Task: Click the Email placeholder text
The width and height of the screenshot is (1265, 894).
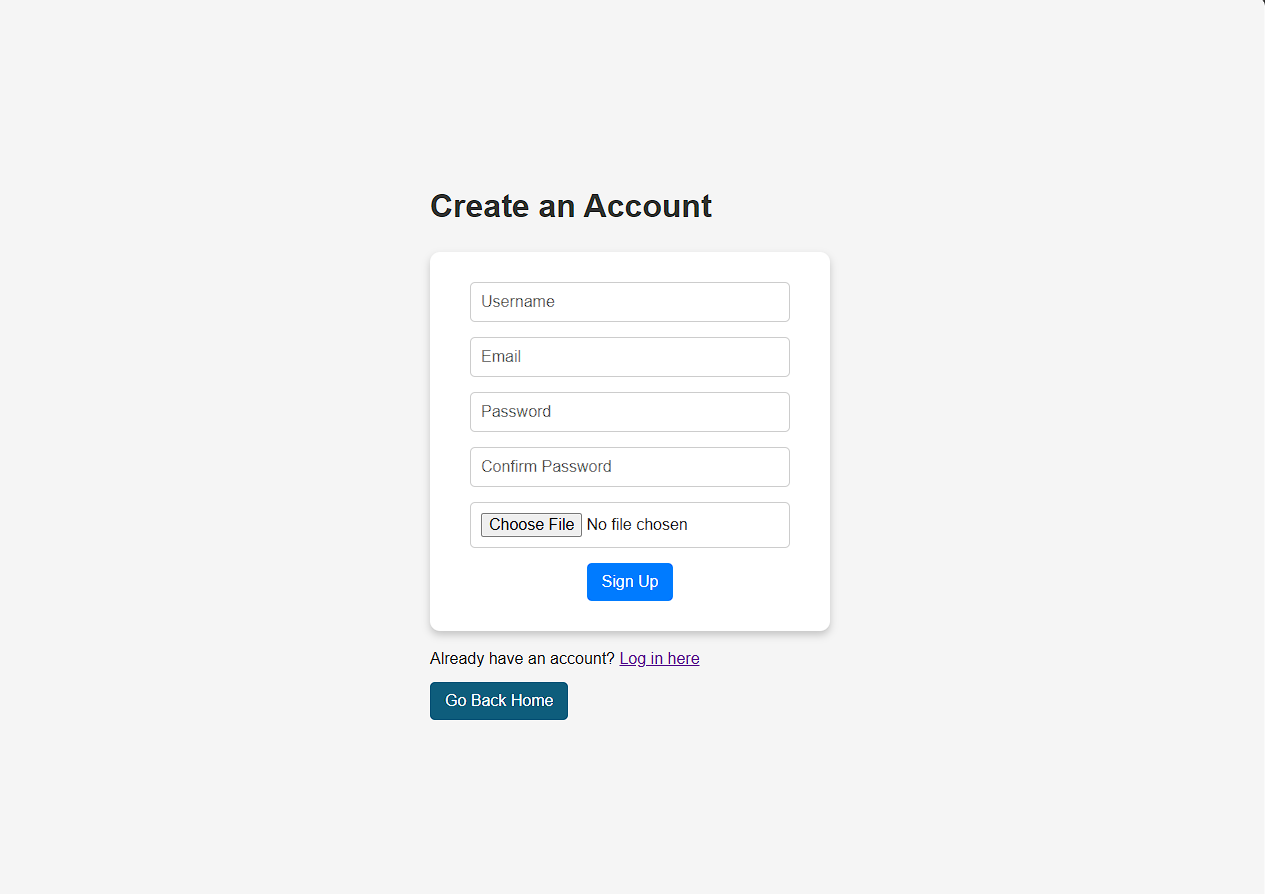Action: 501,357
